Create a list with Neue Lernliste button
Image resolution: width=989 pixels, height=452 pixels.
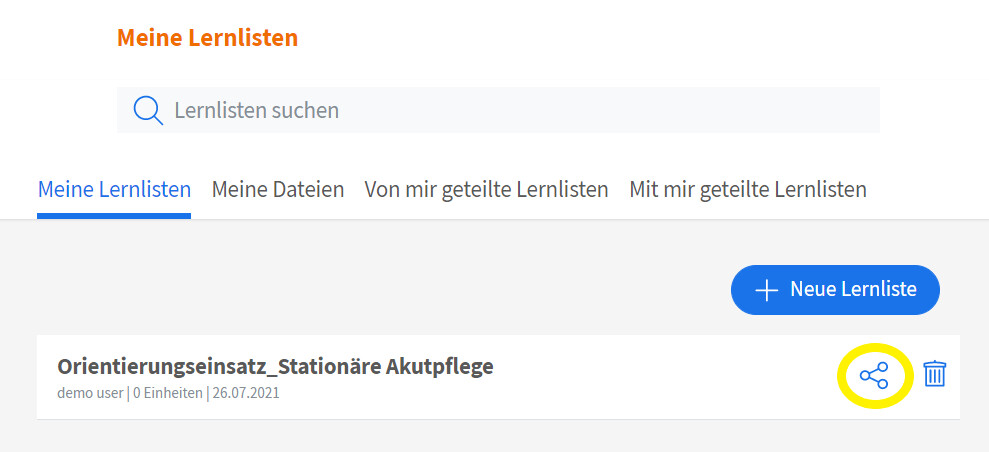coord(835,290)
